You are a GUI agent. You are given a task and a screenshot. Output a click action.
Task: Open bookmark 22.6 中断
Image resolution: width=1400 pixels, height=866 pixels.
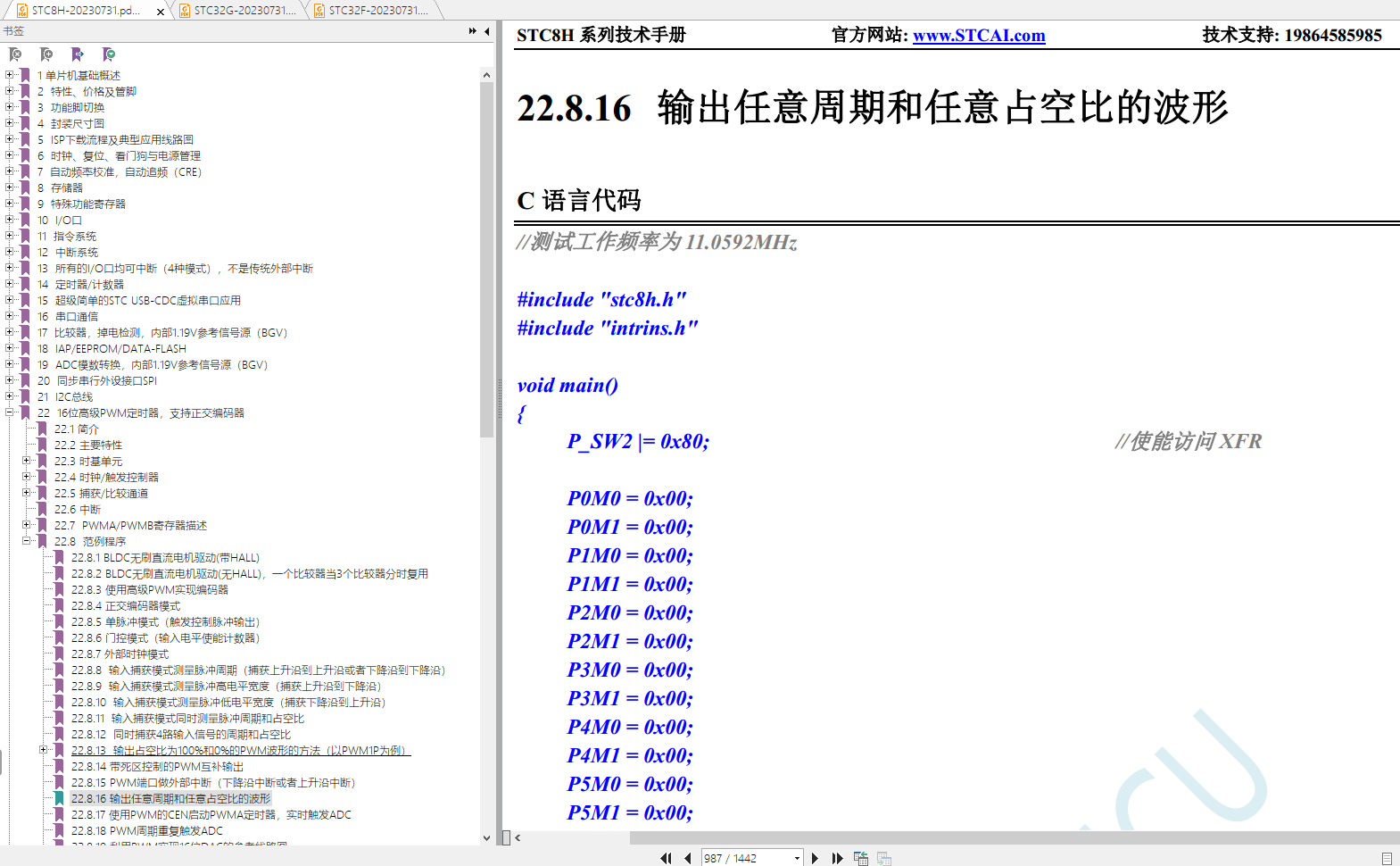click(78, 509)
